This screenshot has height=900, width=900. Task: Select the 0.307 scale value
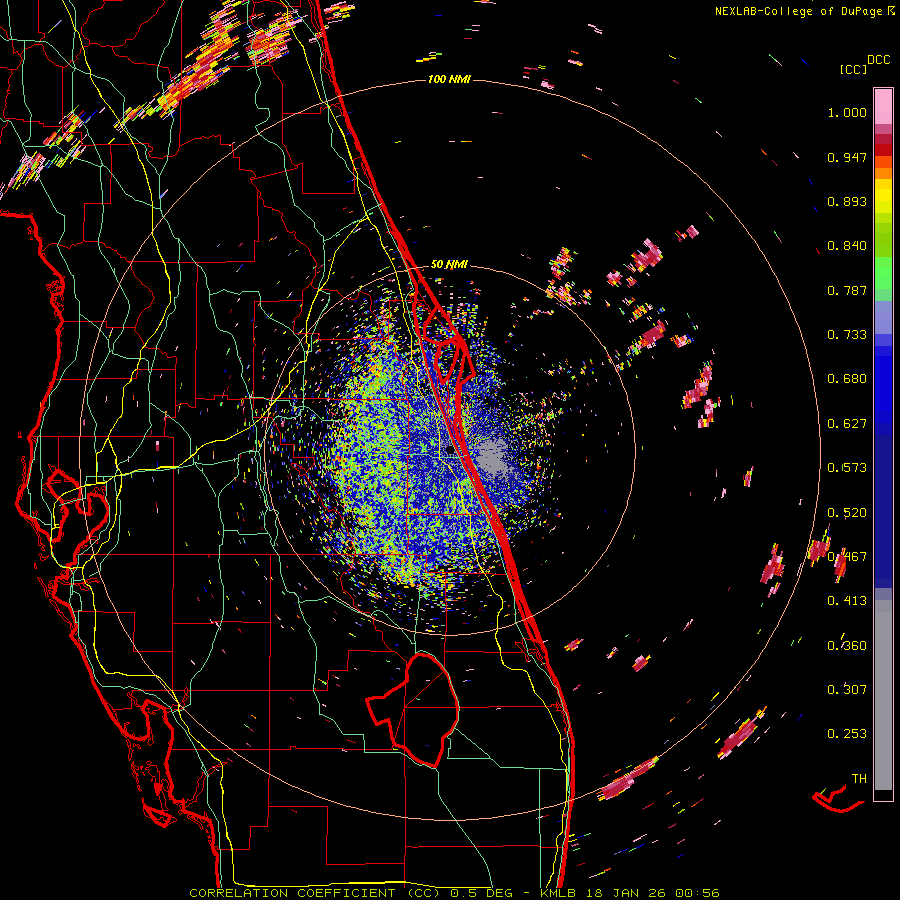click(847, 689)
